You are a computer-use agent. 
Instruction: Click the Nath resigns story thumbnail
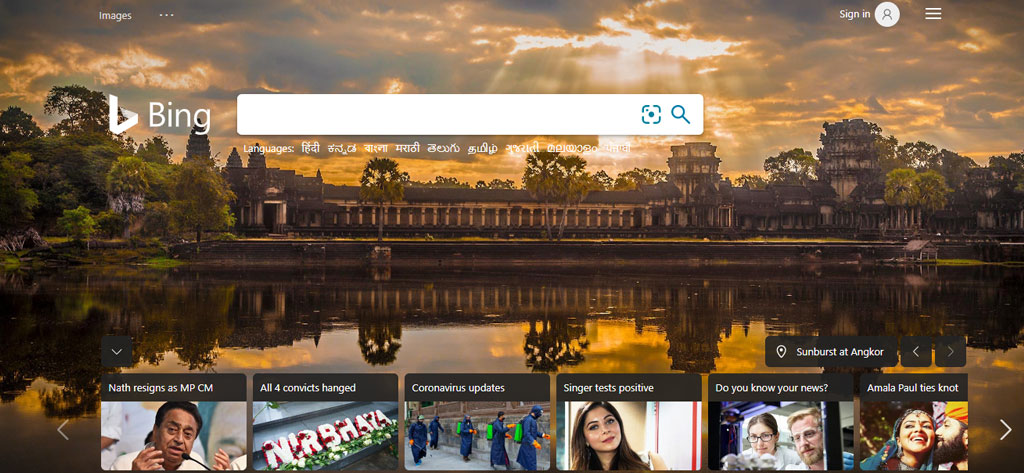[x=174, y=436]
